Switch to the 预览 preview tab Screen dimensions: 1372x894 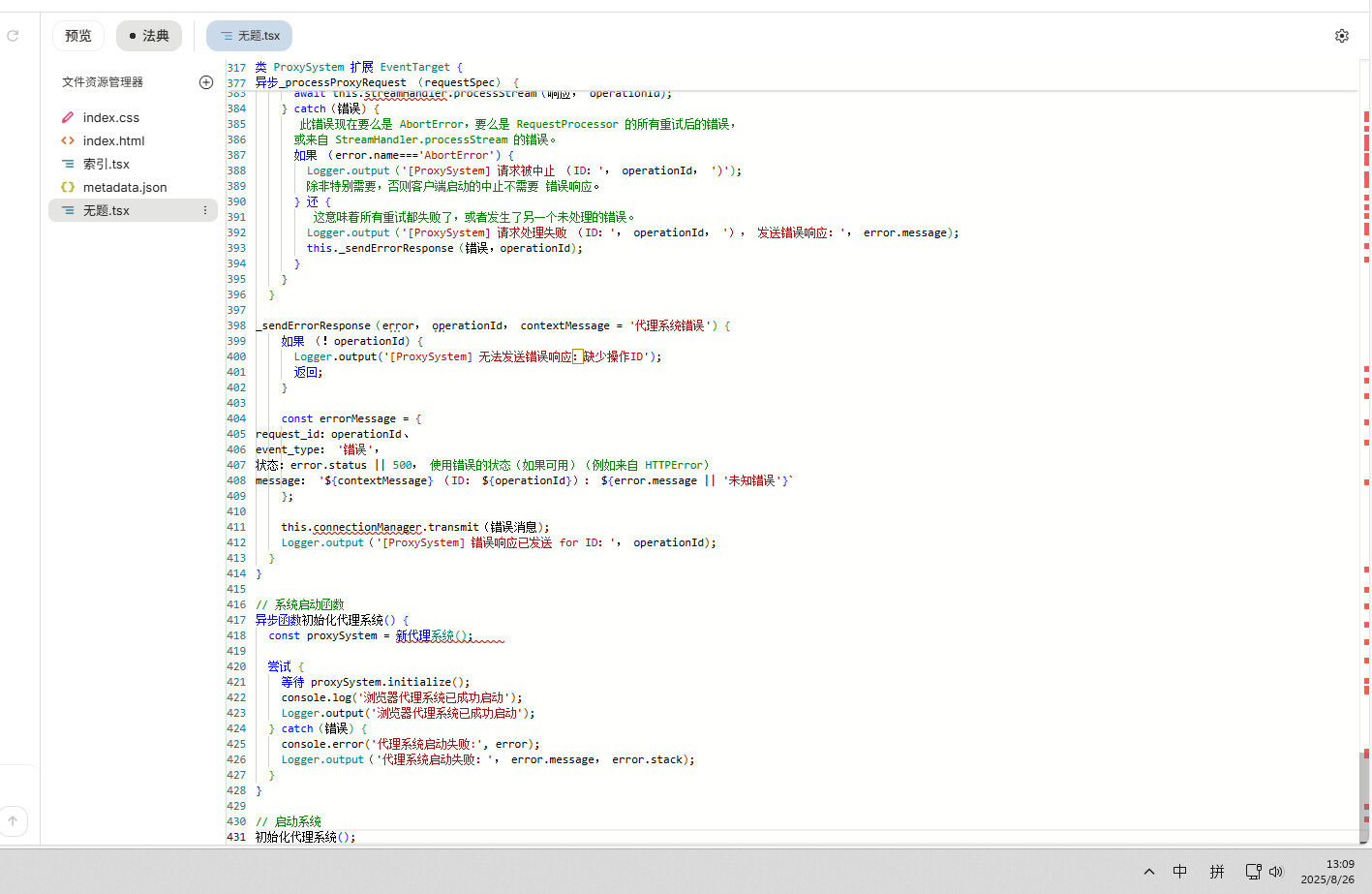tap(78, 36)
